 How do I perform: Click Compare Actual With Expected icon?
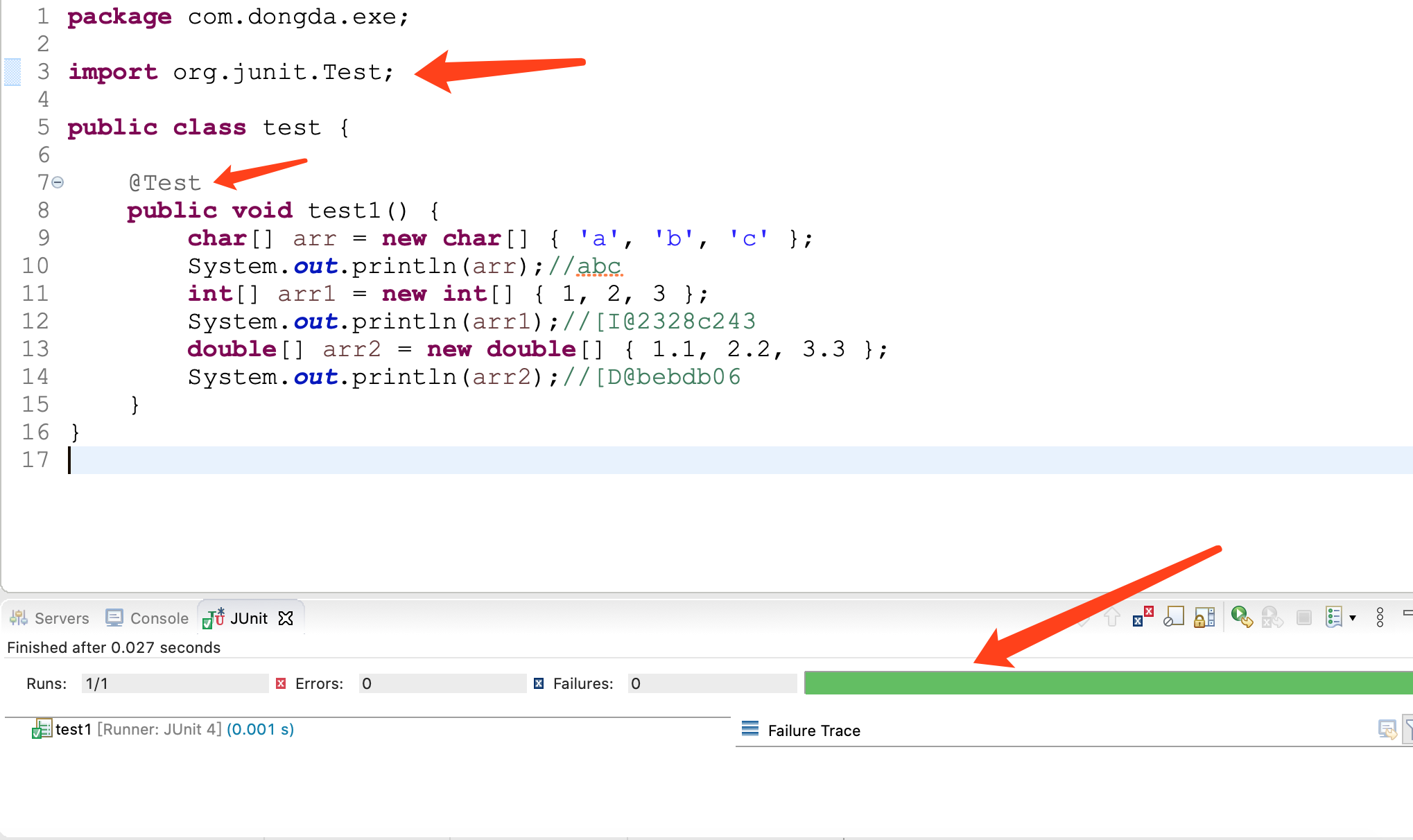[1387, 729]
